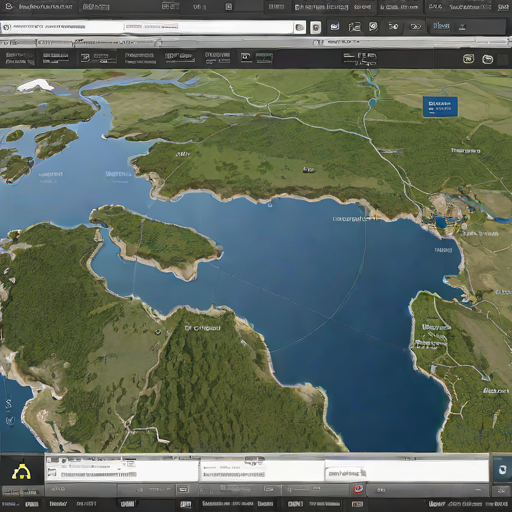Click the yellow home icon at bottom-left
The height and width of the screenshot is (512, 512).
tap(22, 472)
